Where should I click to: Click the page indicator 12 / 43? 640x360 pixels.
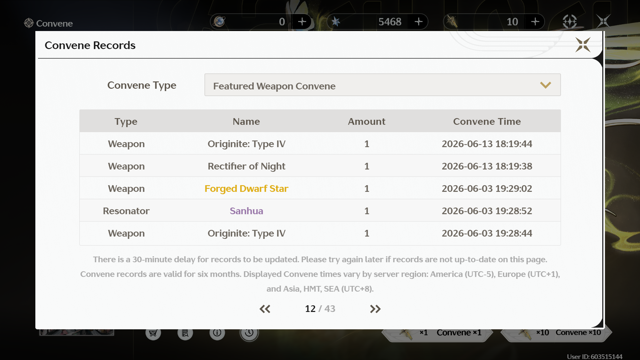pos(320,309)
